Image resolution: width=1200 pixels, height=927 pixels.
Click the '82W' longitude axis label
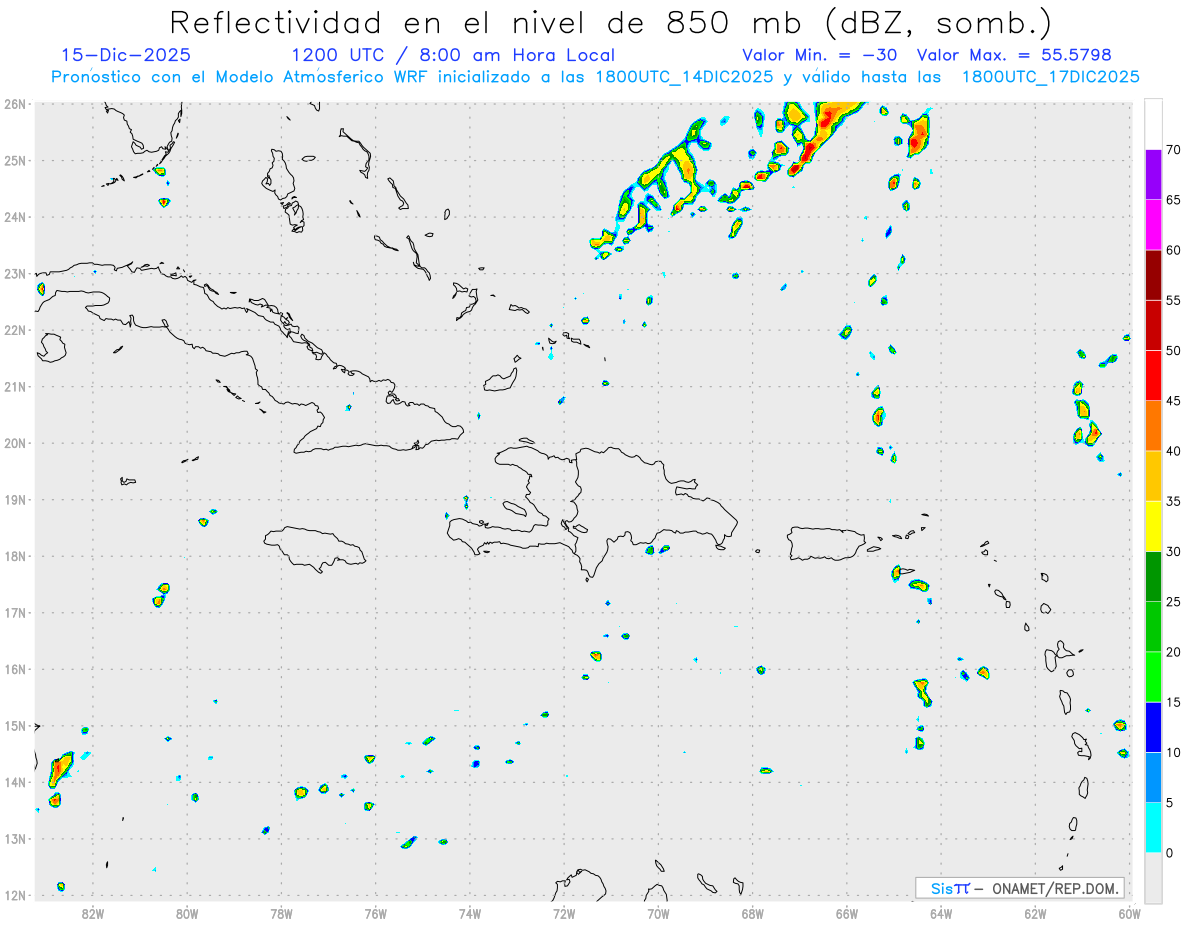92,913
